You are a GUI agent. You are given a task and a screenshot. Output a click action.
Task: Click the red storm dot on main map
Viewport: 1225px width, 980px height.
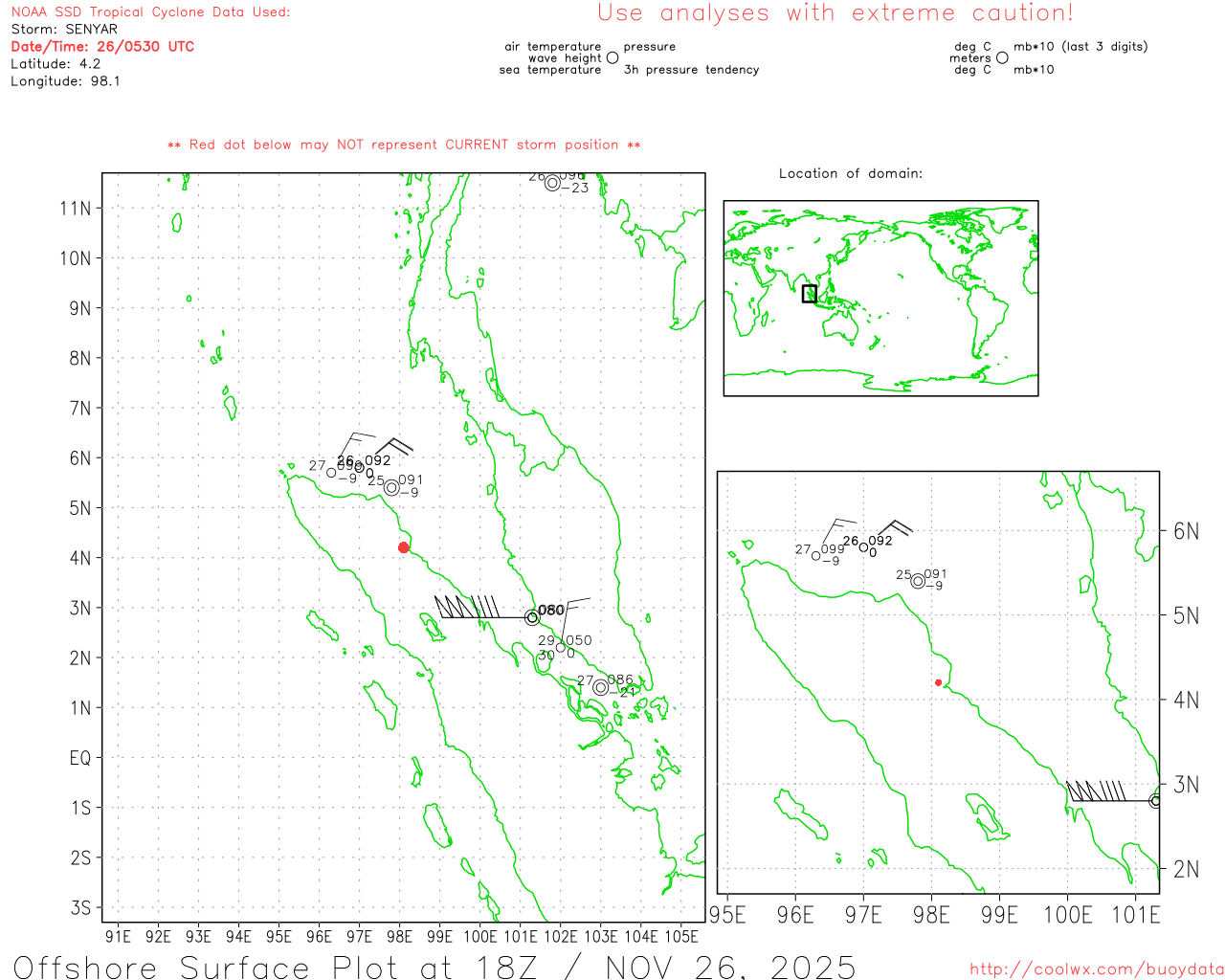pyautogui.click(x=404, y=547)
